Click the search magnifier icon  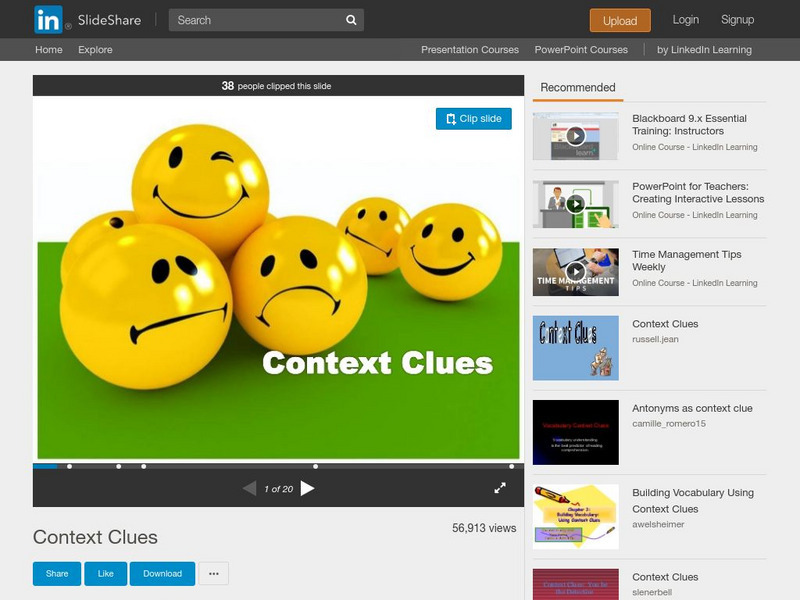351,20
